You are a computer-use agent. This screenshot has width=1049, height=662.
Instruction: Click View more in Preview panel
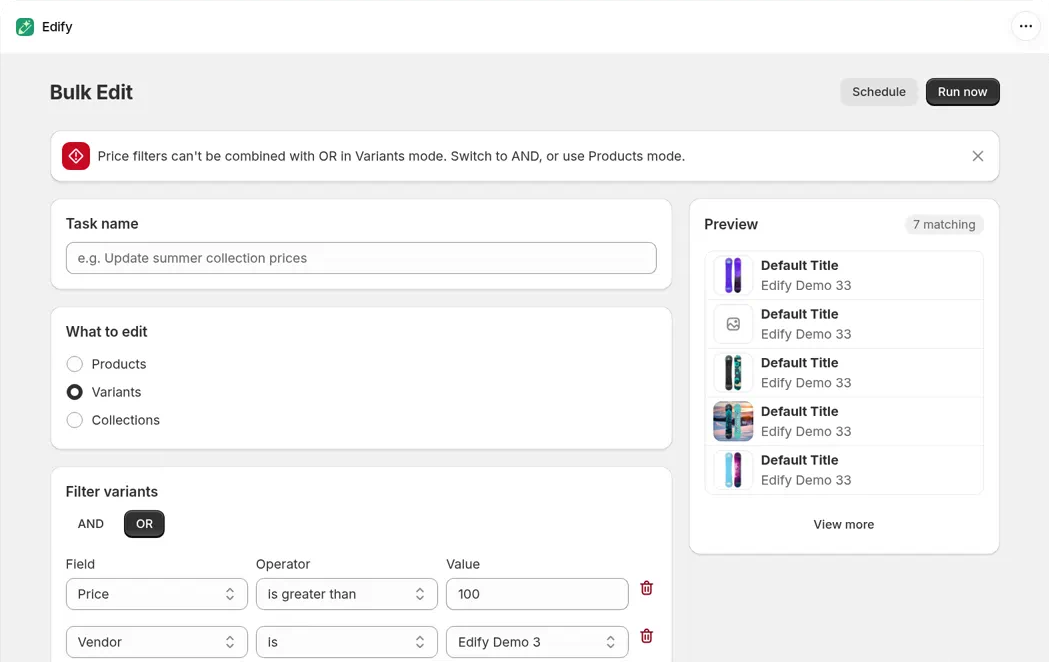(844, 524)
